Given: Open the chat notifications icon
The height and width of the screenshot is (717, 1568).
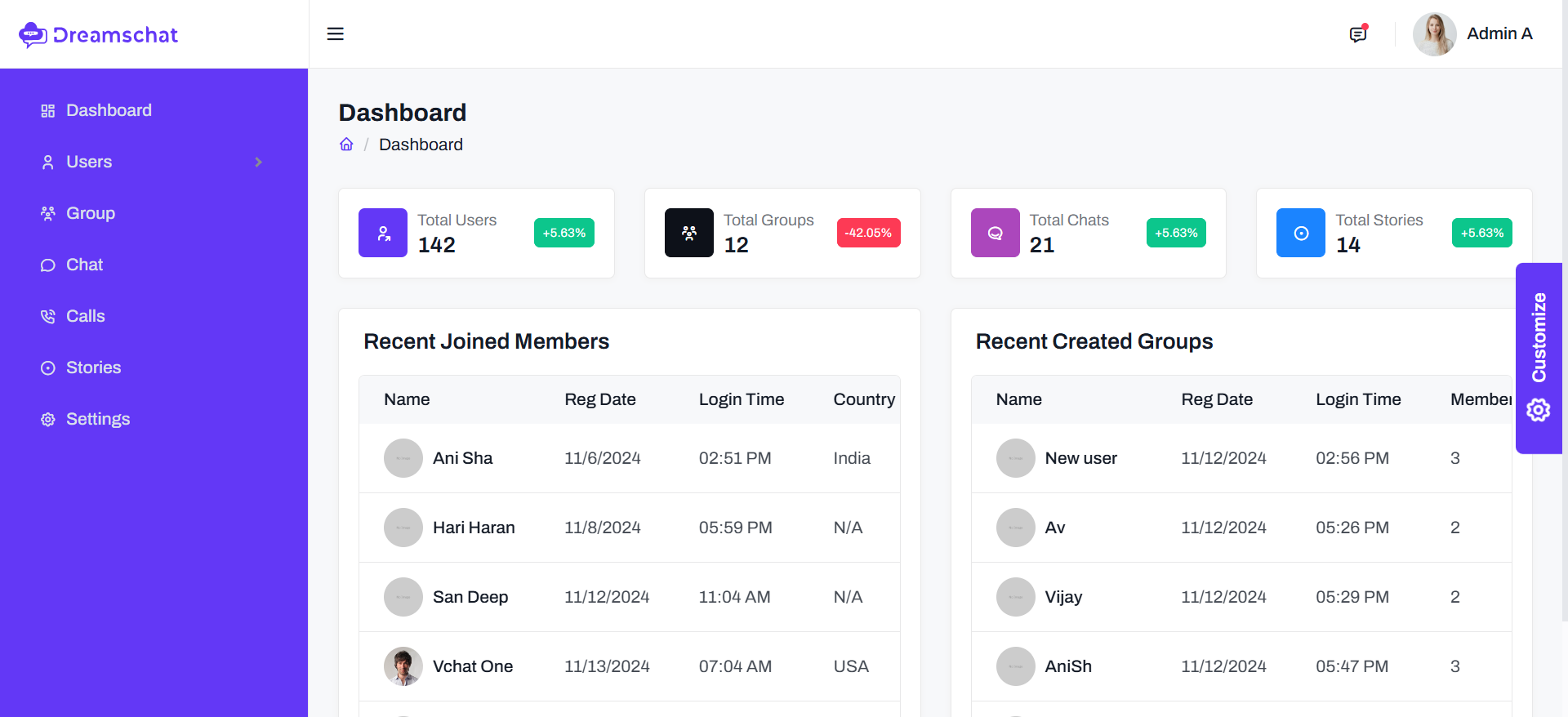Looking at the screenshot, I should tap(1358, 33).
